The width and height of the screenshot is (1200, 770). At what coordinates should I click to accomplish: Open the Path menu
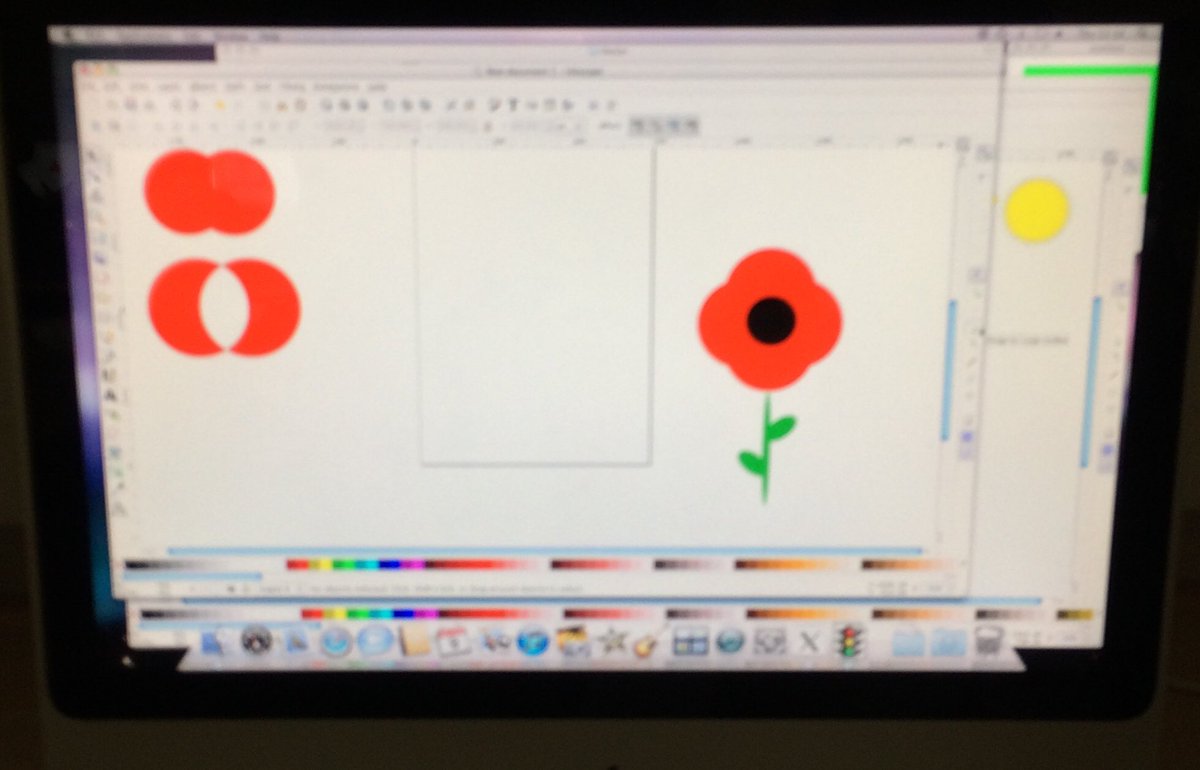[235, 87]
